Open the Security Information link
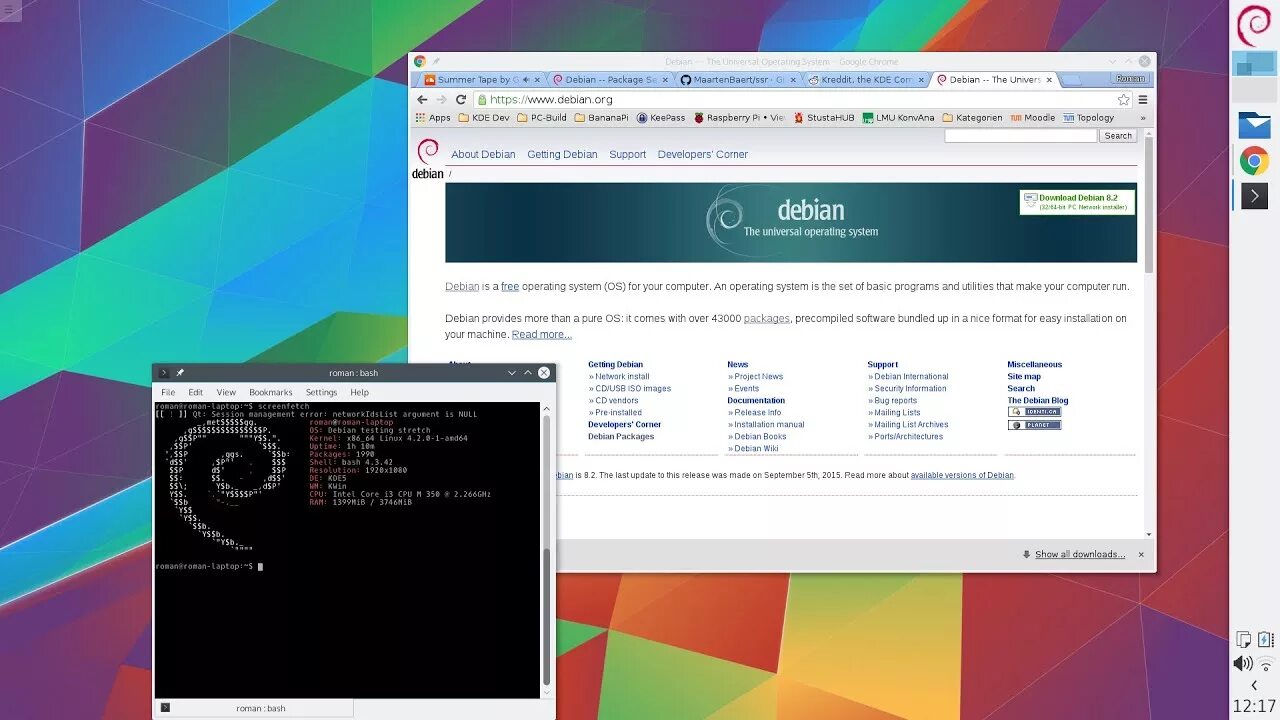 910,388
